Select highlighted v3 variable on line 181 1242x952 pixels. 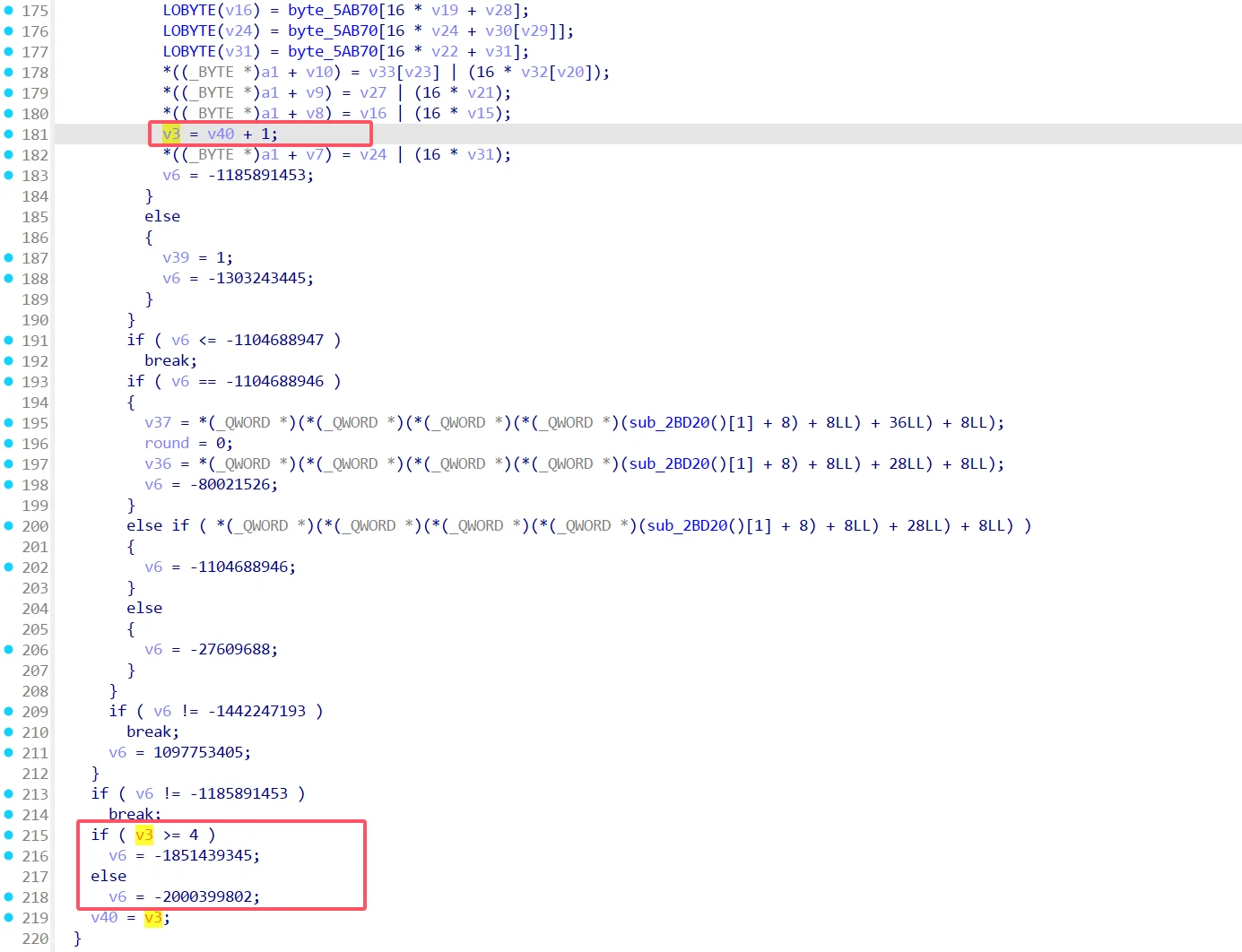(171, 134)
